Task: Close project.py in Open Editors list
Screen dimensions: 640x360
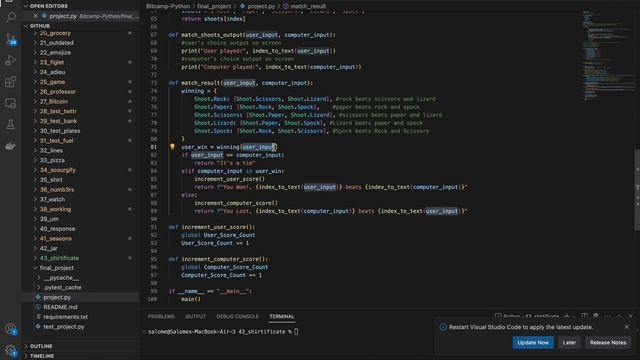Action: [35, 16]
